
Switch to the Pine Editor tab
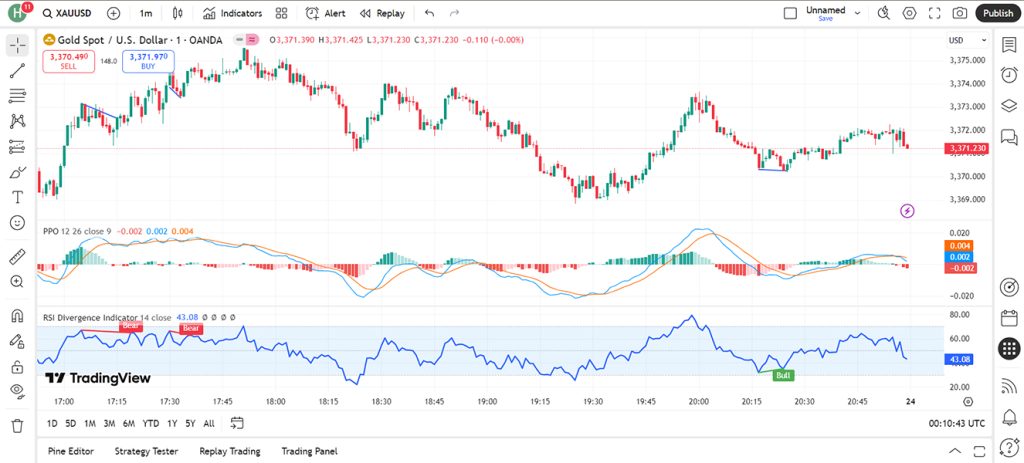71,451
